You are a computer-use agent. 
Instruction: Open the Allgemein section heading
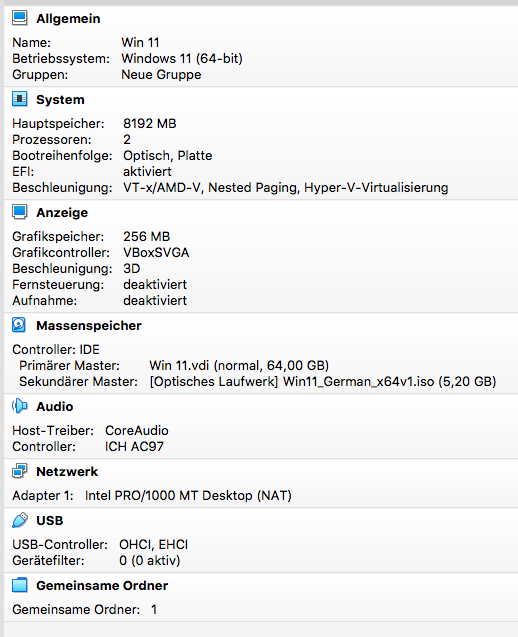[x=68, y=19]
